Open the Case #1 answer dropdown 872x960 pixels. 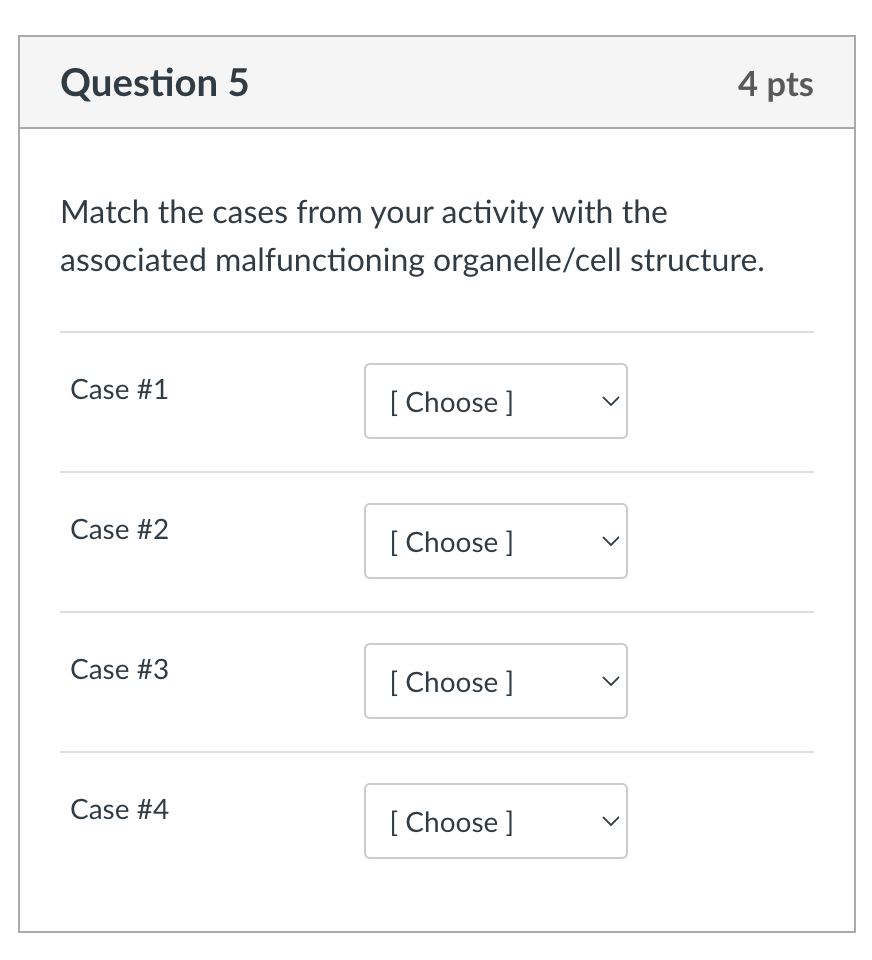(495, 401)
